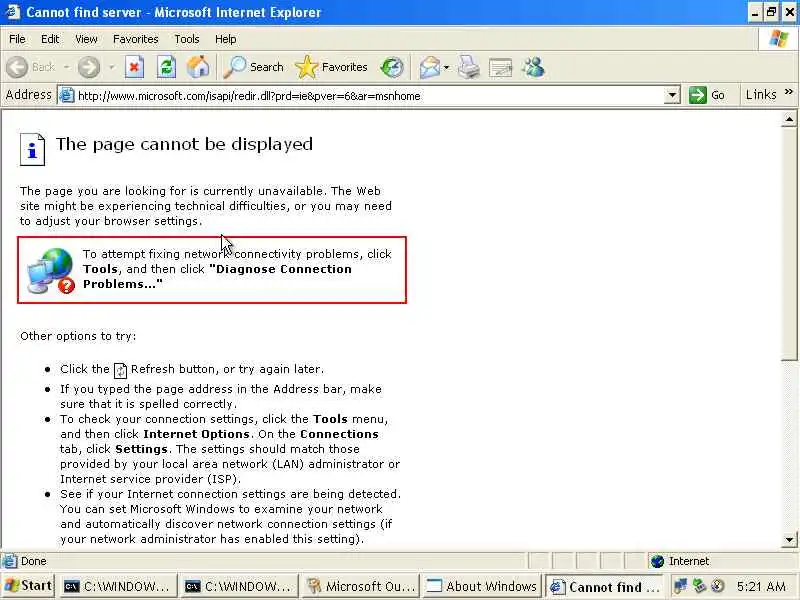This screenshot has height=600, width=800.
Task: Click the third tray icon beside the clock
Action: (717, 586)
